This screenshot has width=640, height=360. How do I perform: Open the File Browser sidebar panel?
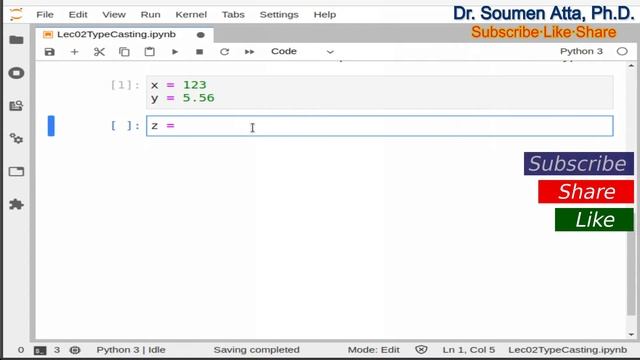click(16, 40)
